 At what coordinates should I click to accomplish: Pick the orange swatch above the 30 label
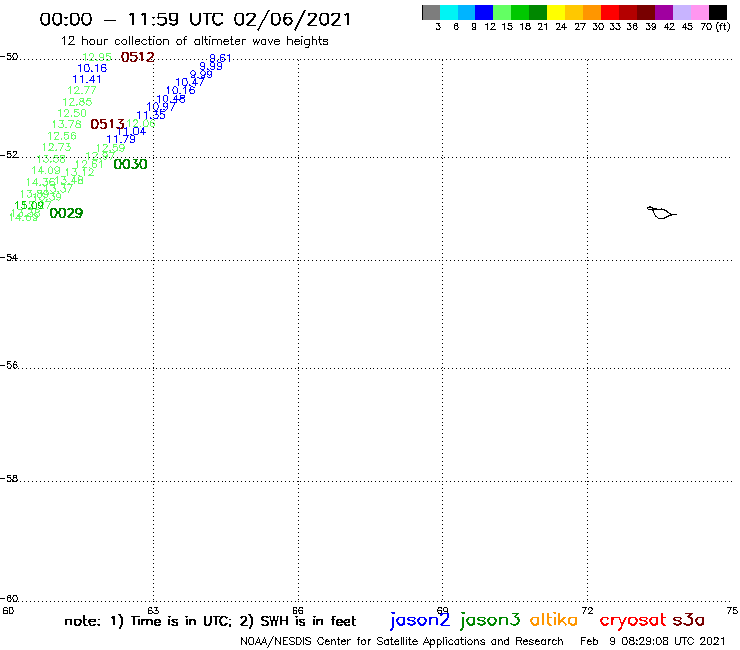[592, 12]
